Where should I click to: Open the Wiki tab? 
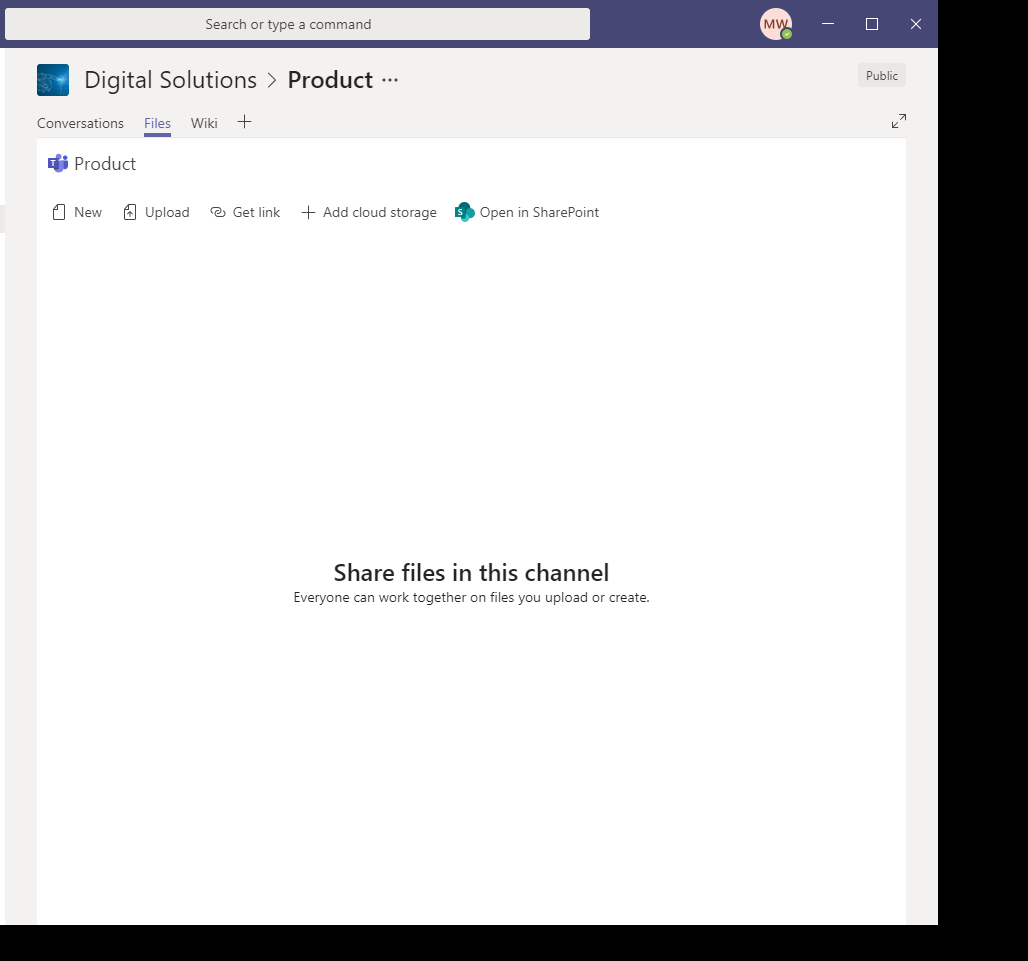[204, 123]
